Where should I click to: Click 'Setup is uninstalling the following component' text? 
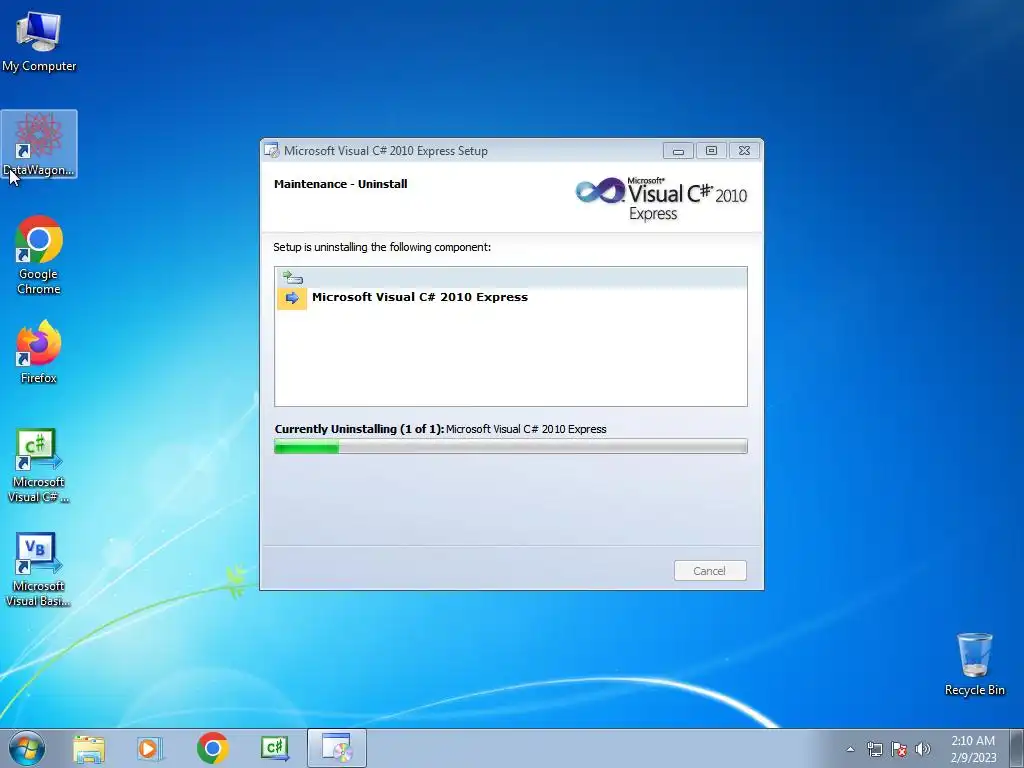click(x=382, y=248)
